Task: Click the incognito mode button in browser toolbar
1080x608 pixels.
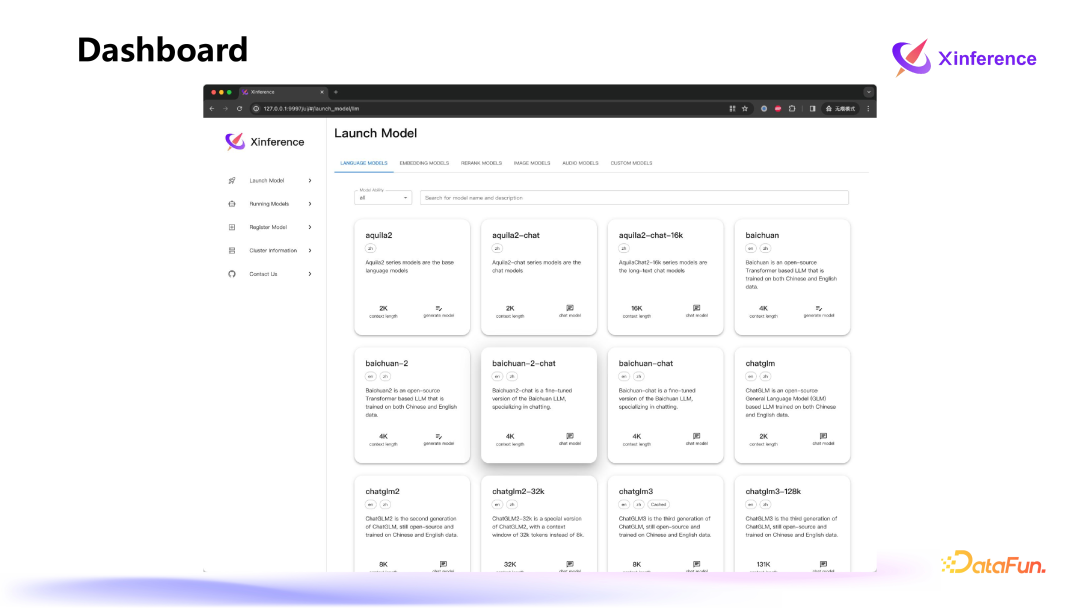Action: [x=840, y=109]
